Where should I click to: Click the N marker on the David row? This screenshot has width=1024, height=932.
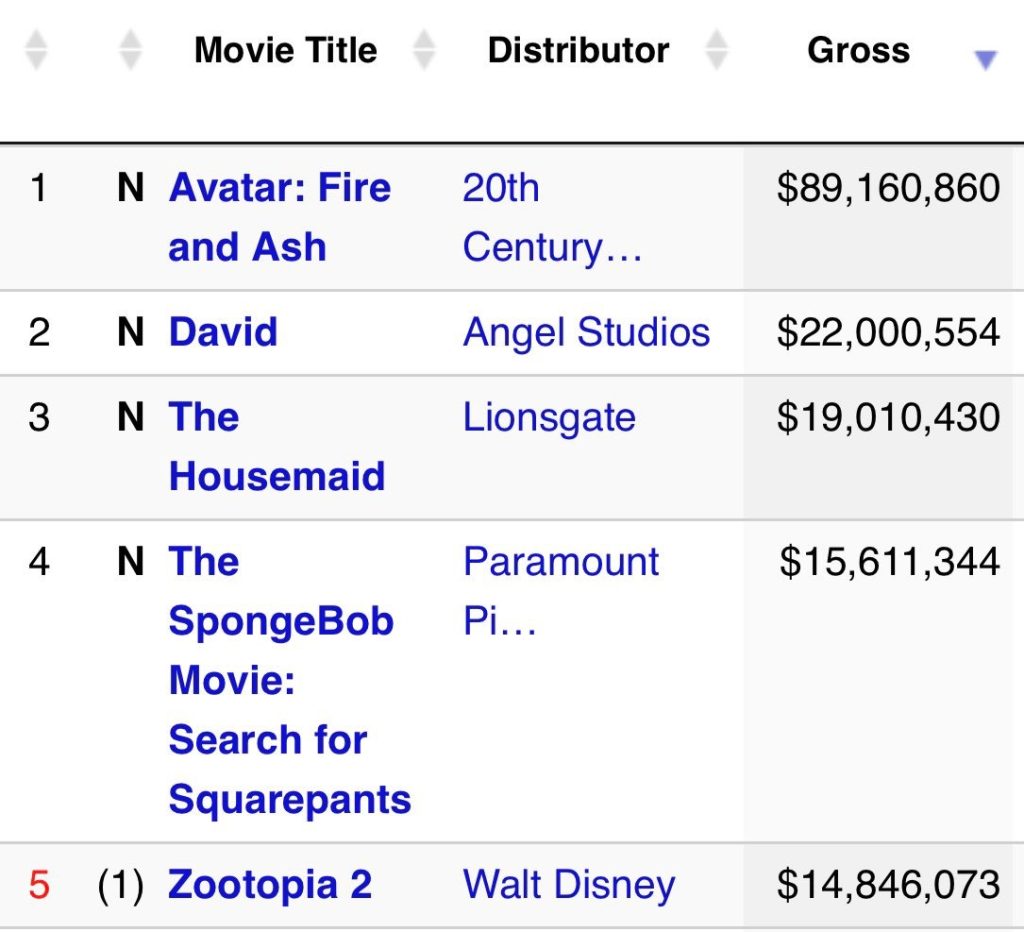coord(131,332)
